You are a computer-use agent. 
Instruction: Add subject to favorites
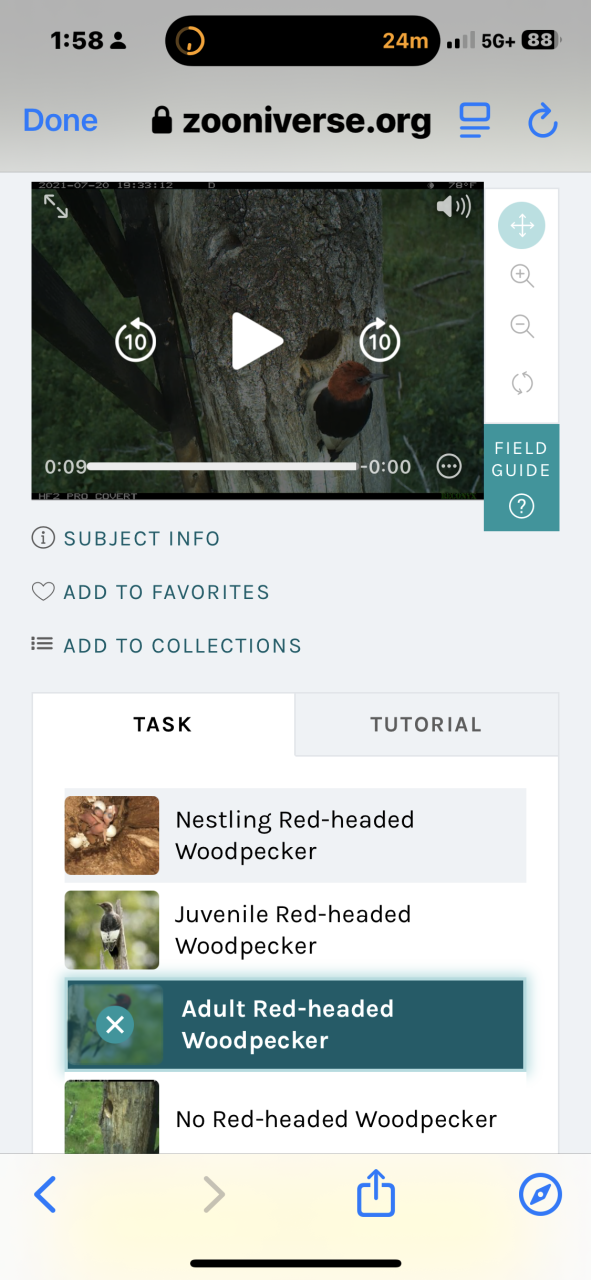151,592
